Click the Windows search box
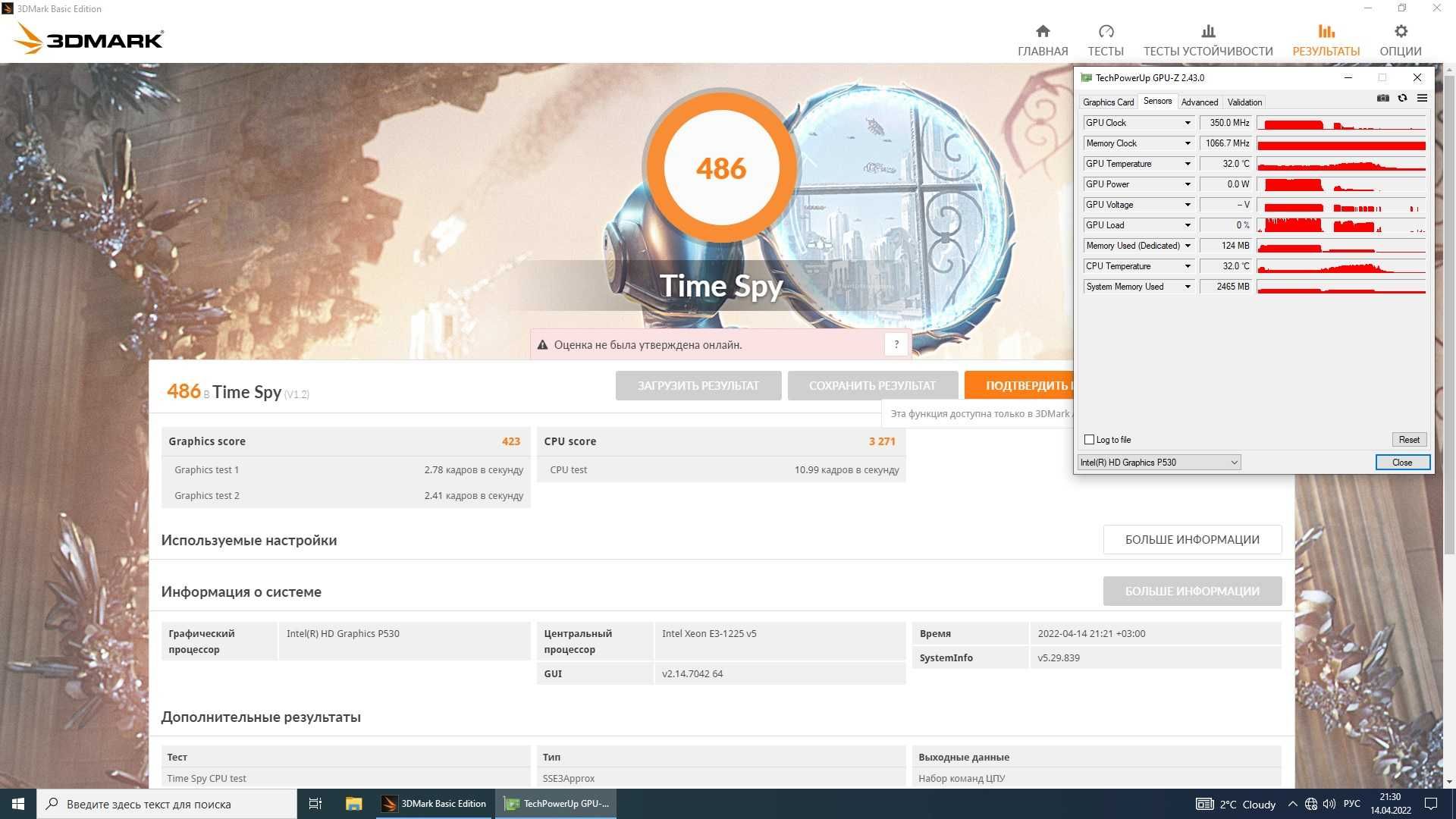This screenshot has width=1456, height=819. (167, 804)
